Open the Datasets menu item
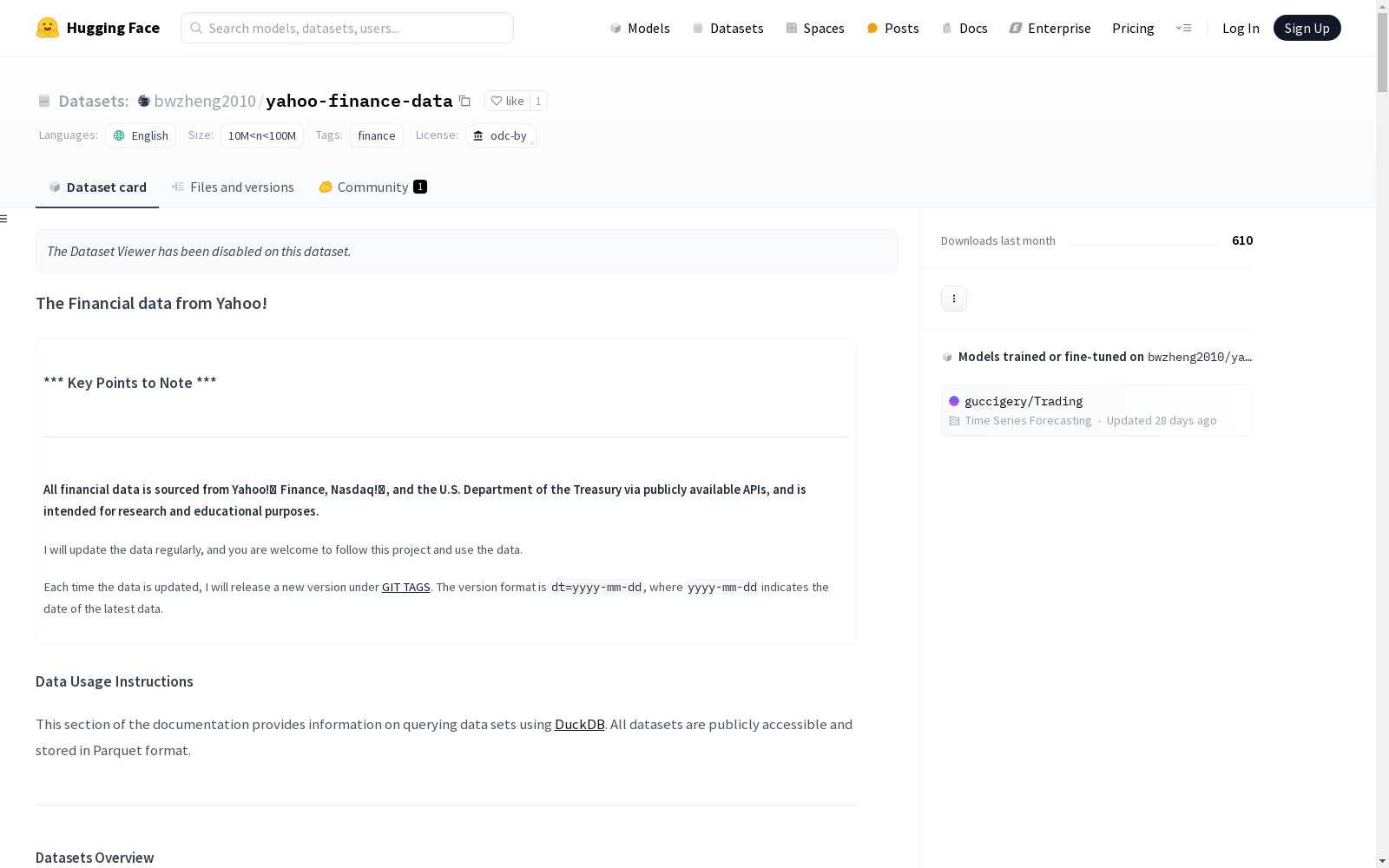 [x=727, y=28]
